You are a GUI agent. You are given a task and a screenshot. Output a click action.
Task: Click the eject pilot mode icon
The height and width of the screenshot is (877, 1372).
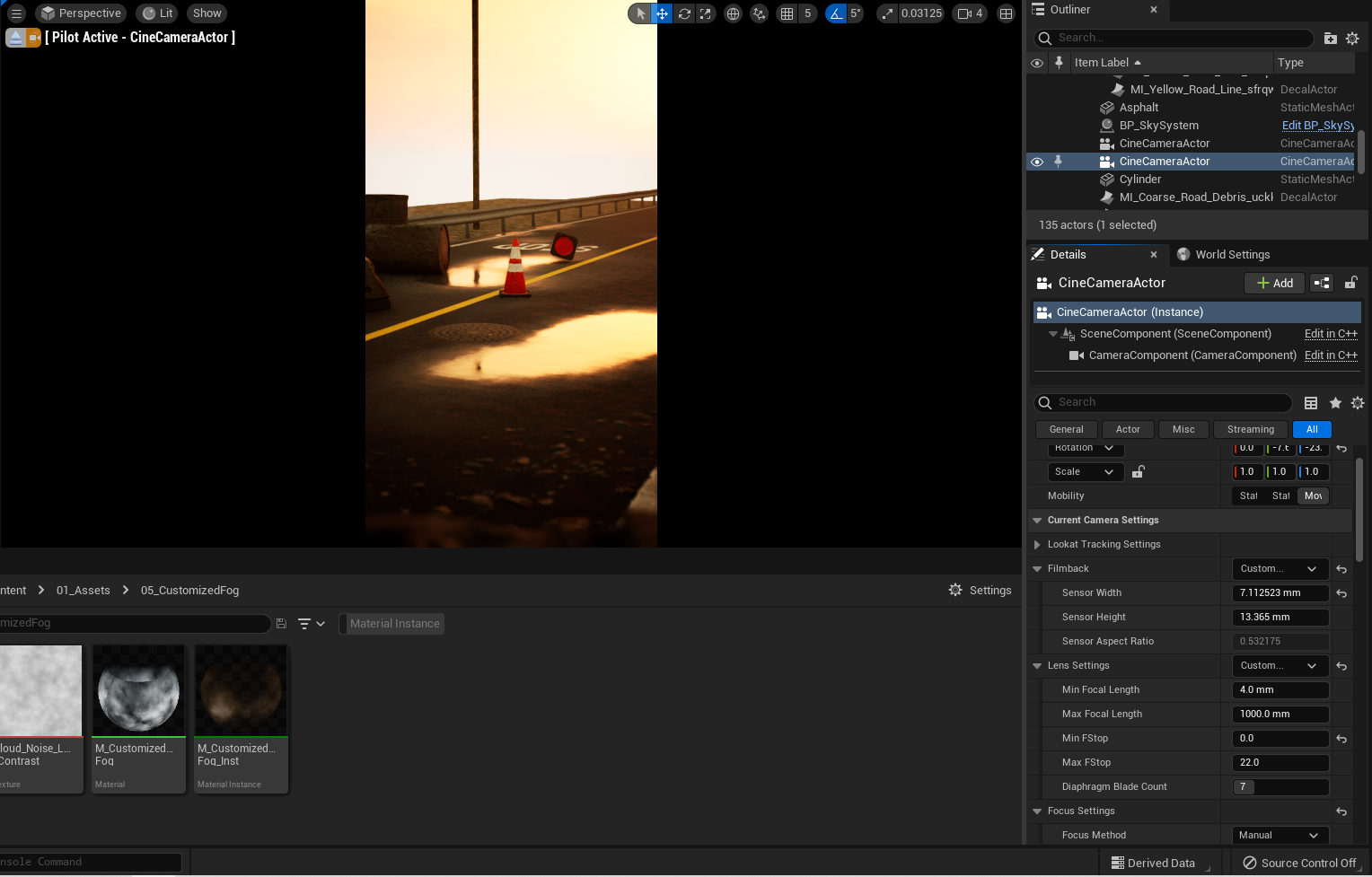click(x=14, y=38)
